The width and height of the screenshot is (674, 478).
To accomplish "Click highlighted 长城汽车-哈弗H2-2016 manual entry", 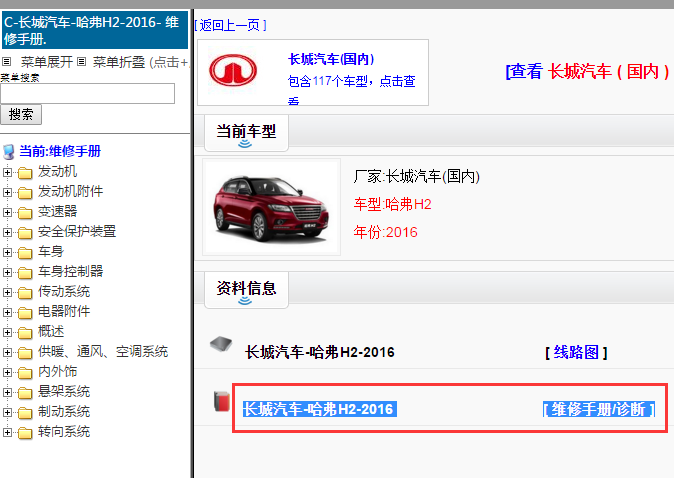I will (319, 409).
